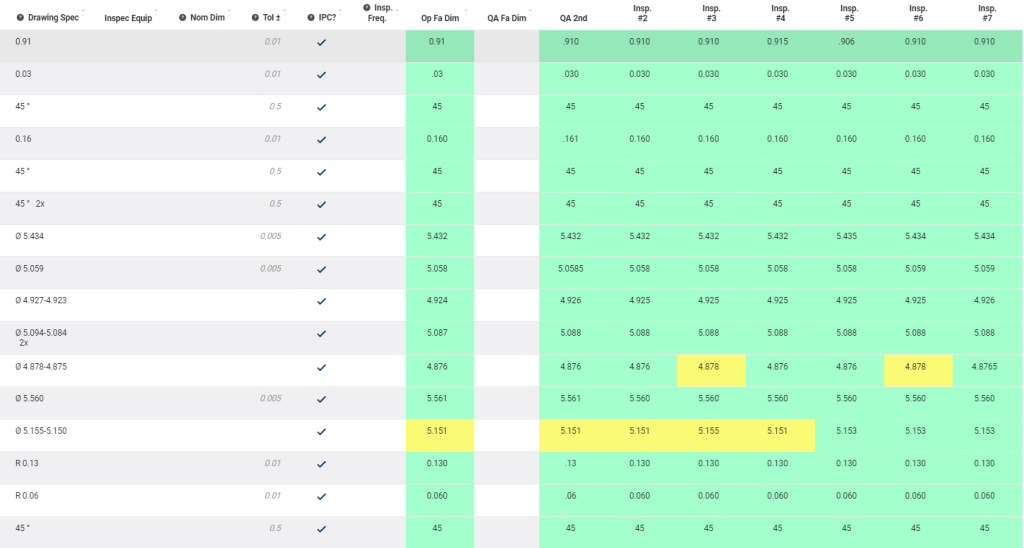Click the Insp. #7 column header

point(986,13)
